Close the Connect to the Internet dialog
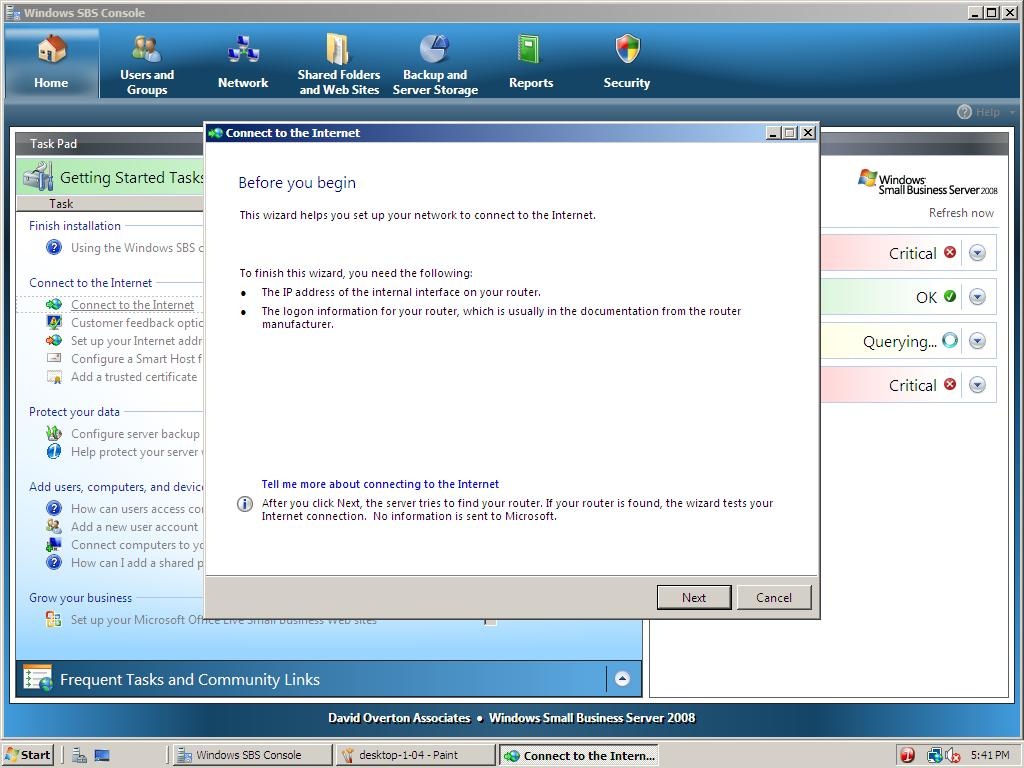Screen dimensions: 1024x768 click(808, 133)
